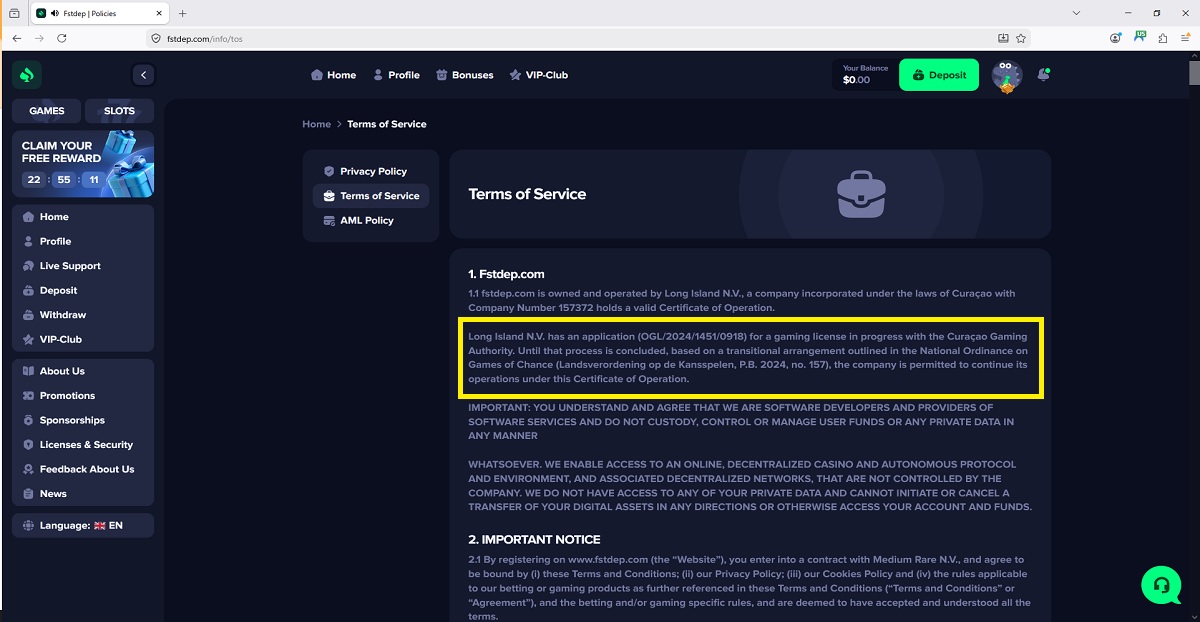The image size is (1200, 622).
Task: Click the install/download page icon in address bar
Action: tap(1003, 38)
